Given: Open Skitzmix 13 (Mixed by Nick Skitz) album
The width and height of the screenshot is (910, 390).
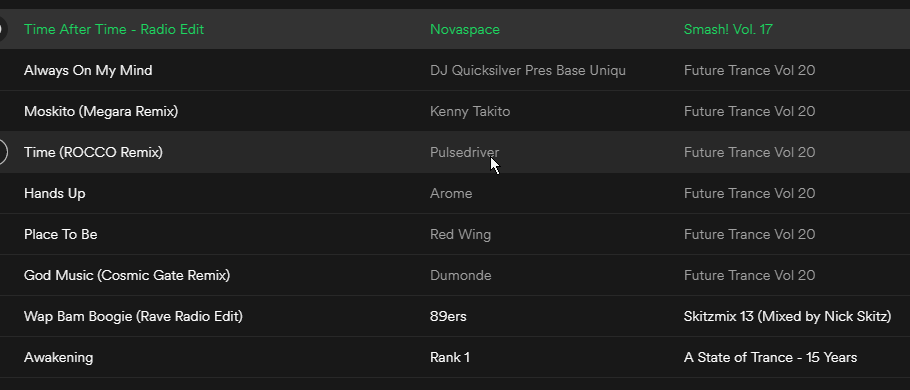Looking at the screenshot, I should (x=787, y=316).
